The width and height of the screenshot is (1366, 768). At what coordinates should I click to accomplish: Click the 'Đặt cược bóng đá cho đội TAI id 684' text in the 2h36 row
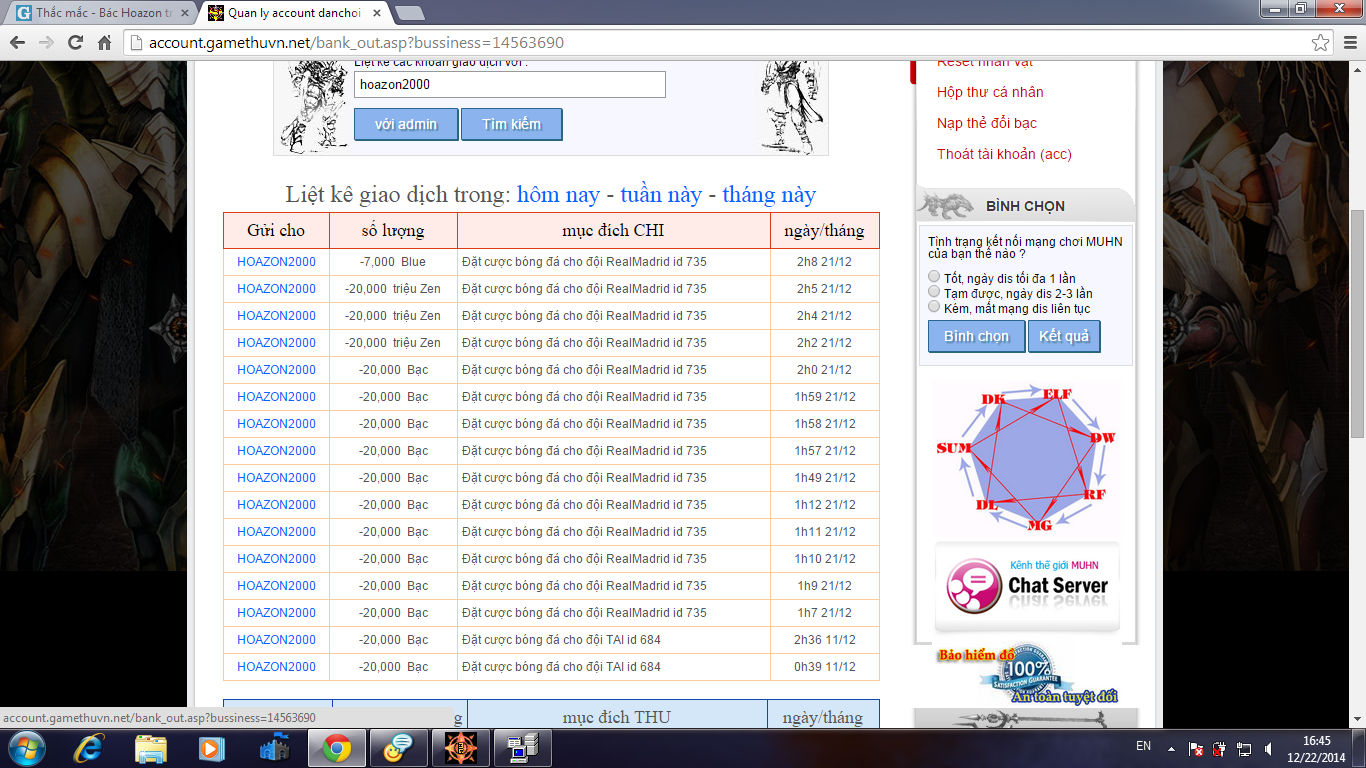pyautogui.click(x=561, y=640)
